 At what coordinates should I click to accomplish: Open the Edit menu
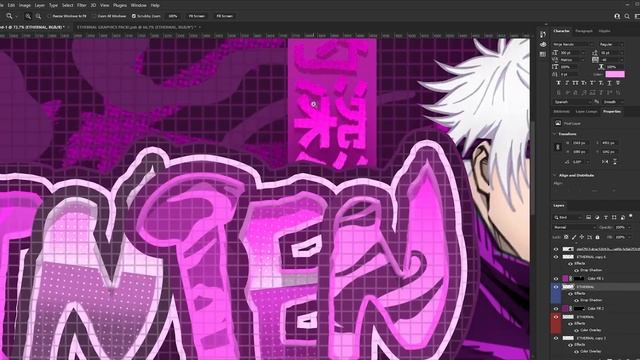coord(11,5)
